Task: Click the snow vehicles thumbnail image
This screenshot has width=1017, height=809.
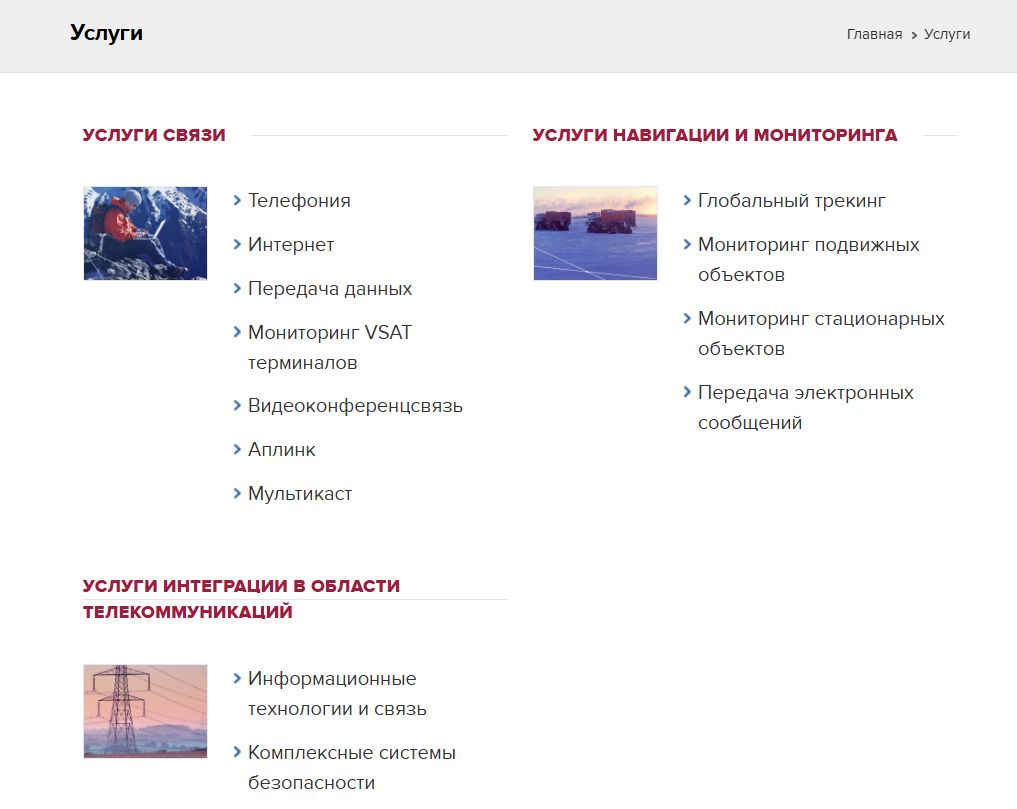Action: tap(595, 233)
